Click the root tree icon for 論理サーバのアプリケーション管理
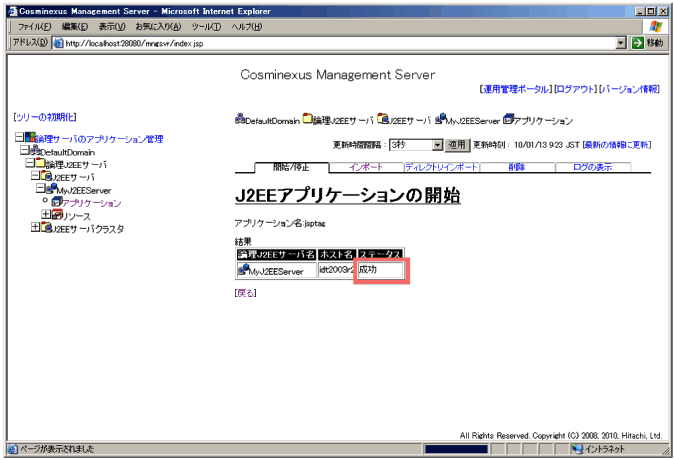 tap(30, 138)
